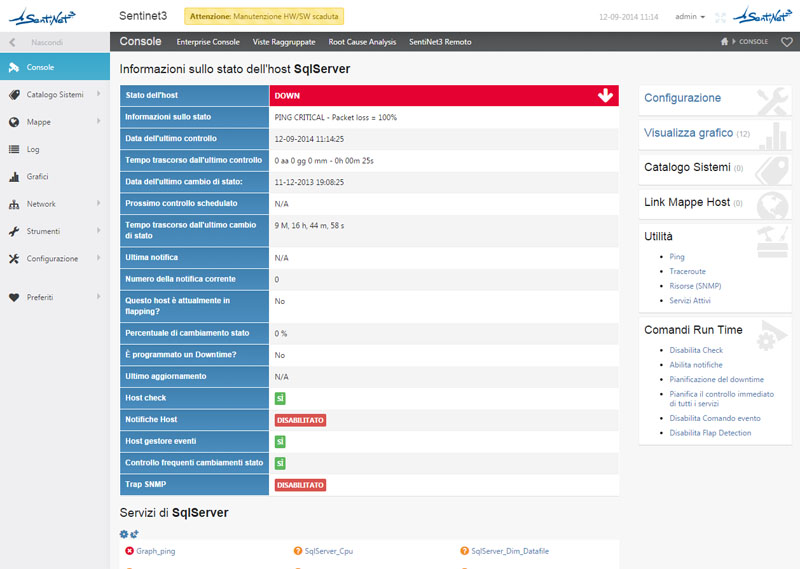Expand Catalogo Sistemi submenu arrow
The image size is (800, 569).
98,94
